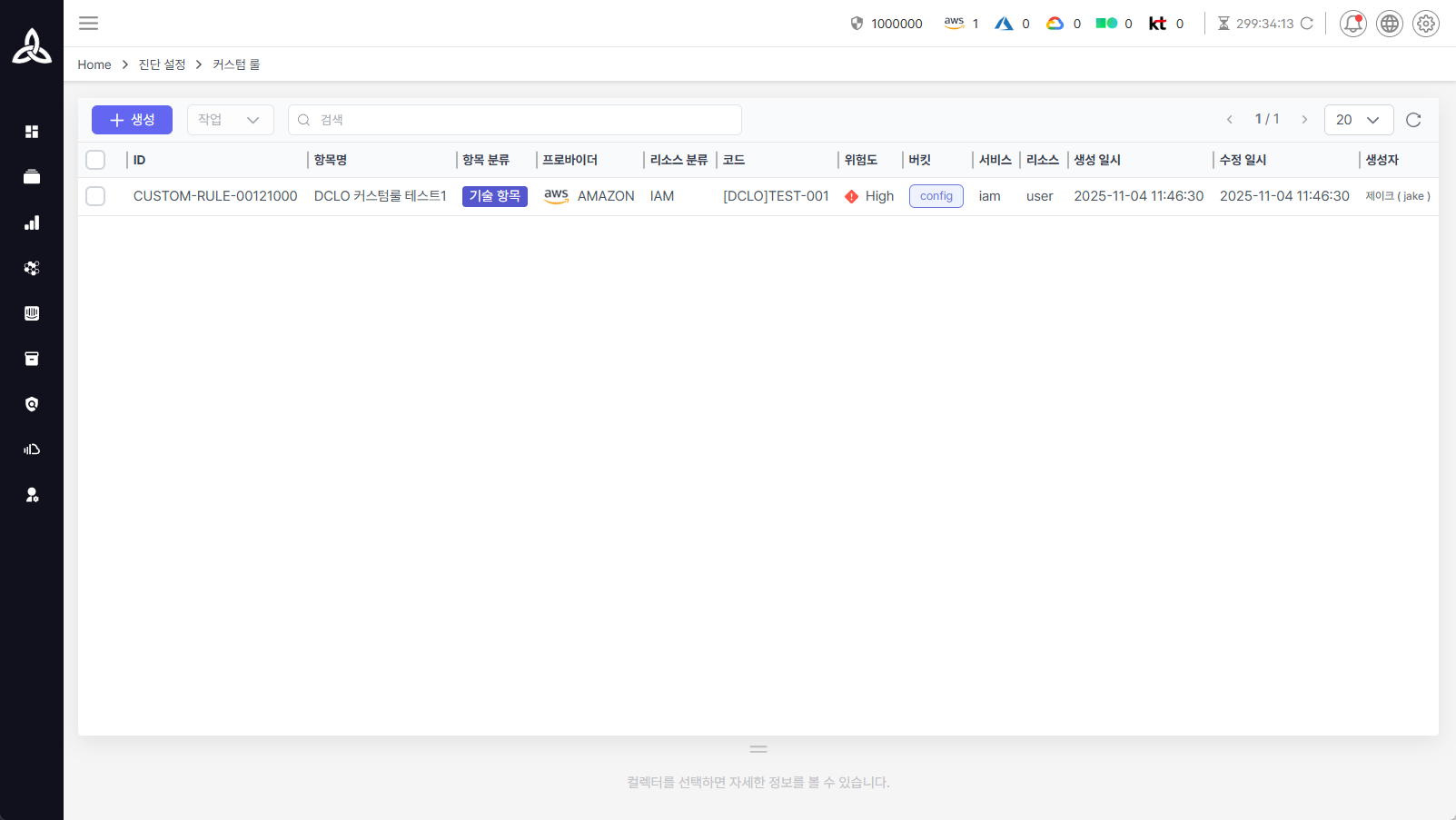Open the bar chart icon in sidebar

32,222
